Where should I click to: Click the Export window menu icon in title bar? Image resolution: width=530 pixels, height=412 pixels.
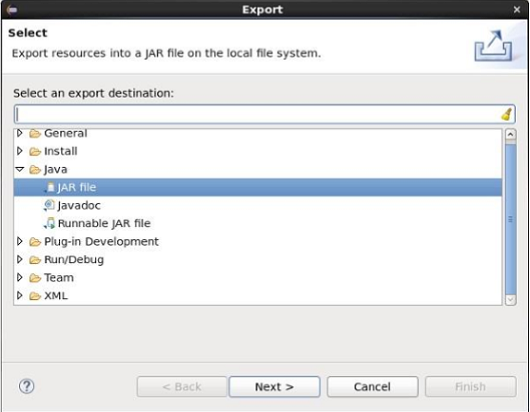pos(12,10)
